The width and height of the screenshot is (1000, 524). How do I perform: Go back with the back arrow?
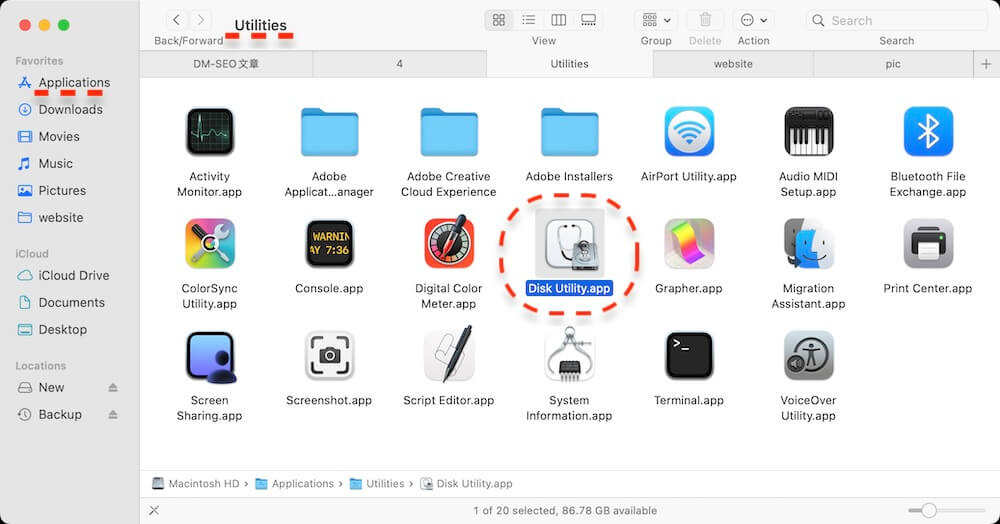point(177,20)
